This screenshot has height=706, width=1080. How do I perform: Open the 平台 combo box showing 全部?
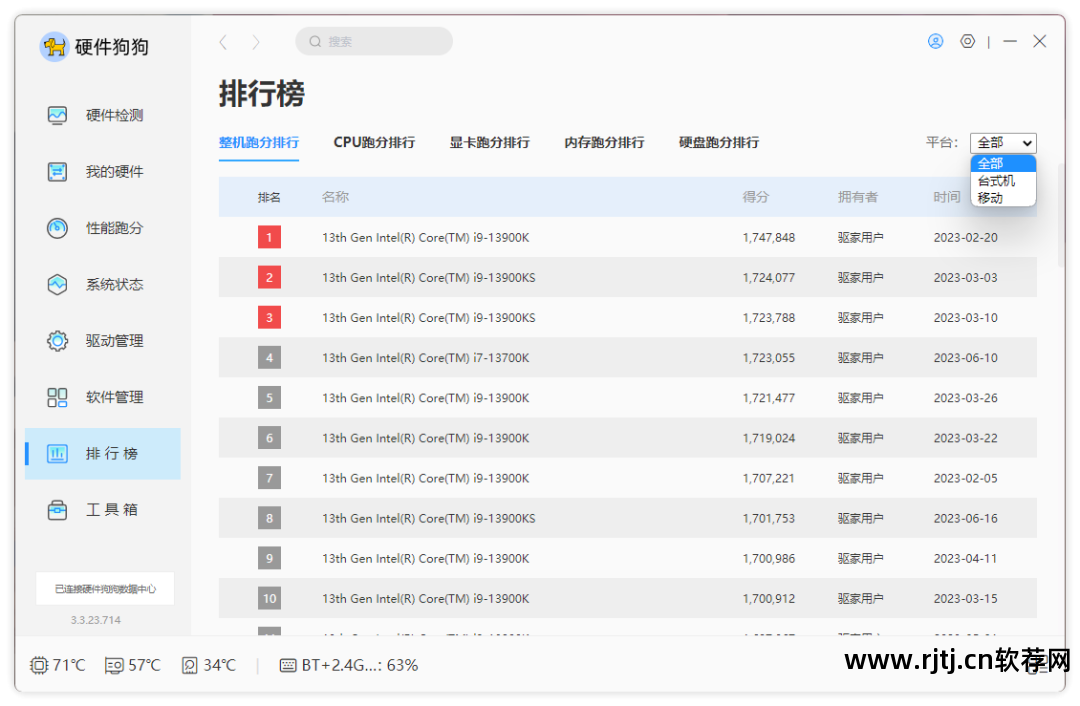pyautogui.click(x=1003, y=142)
